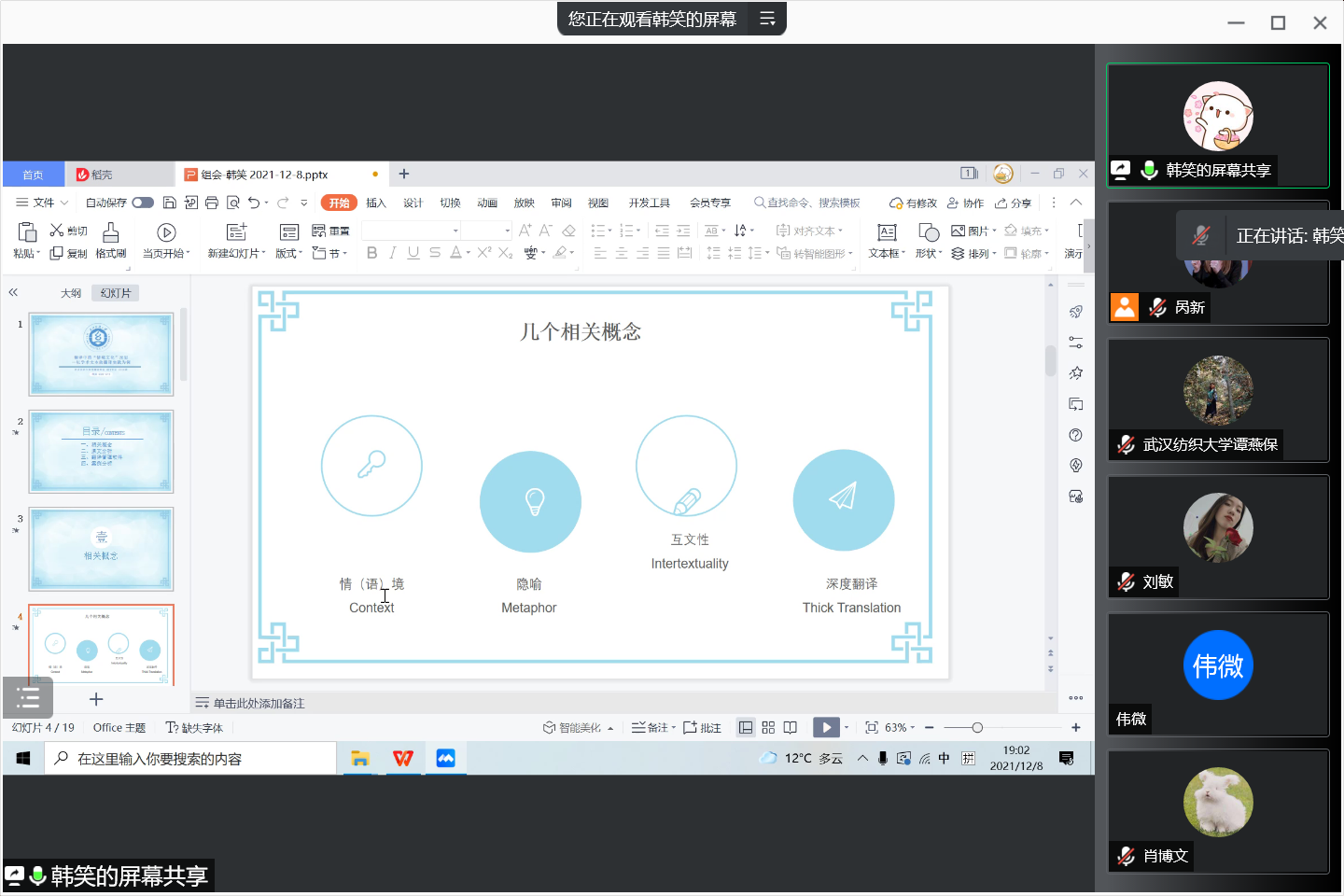The height and width of the screenshot is (896, 1344).
Task: Click the 分享 share button
Action: tap(1014, 203)
